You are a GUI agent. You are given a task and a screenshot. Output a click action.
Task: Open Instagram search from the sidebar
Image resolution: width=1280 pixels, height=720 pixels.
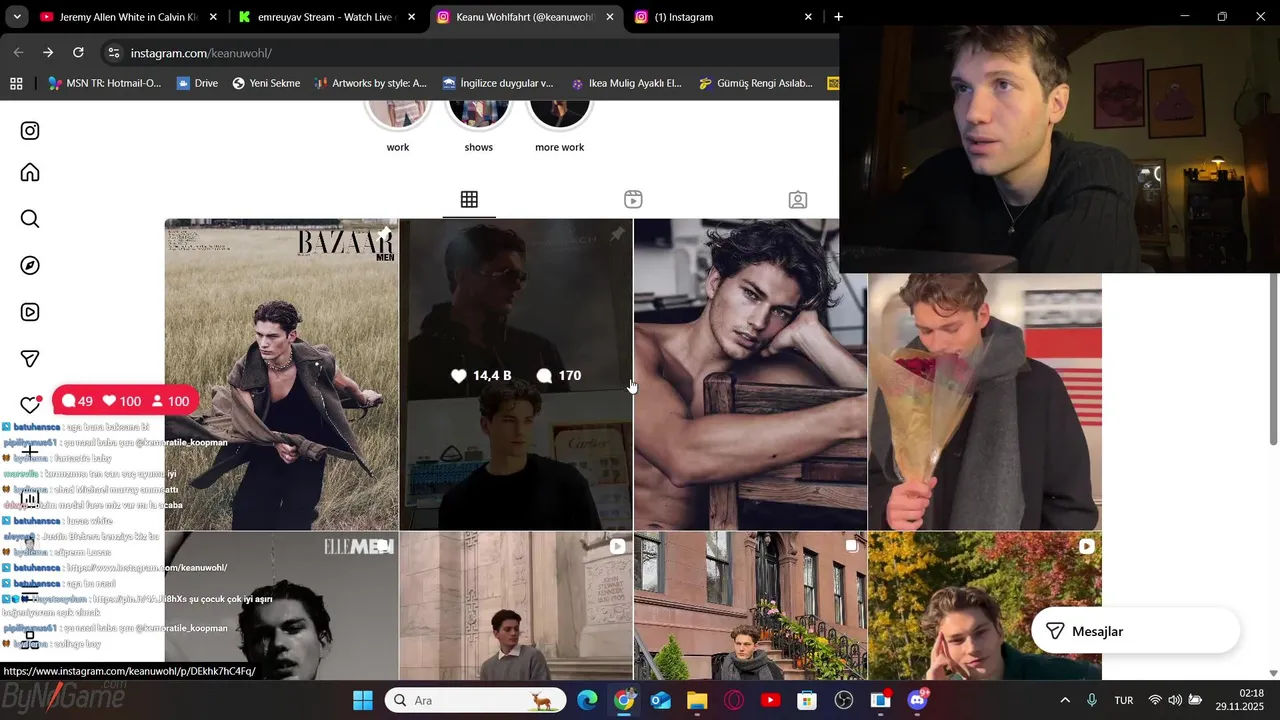[30, 219]
